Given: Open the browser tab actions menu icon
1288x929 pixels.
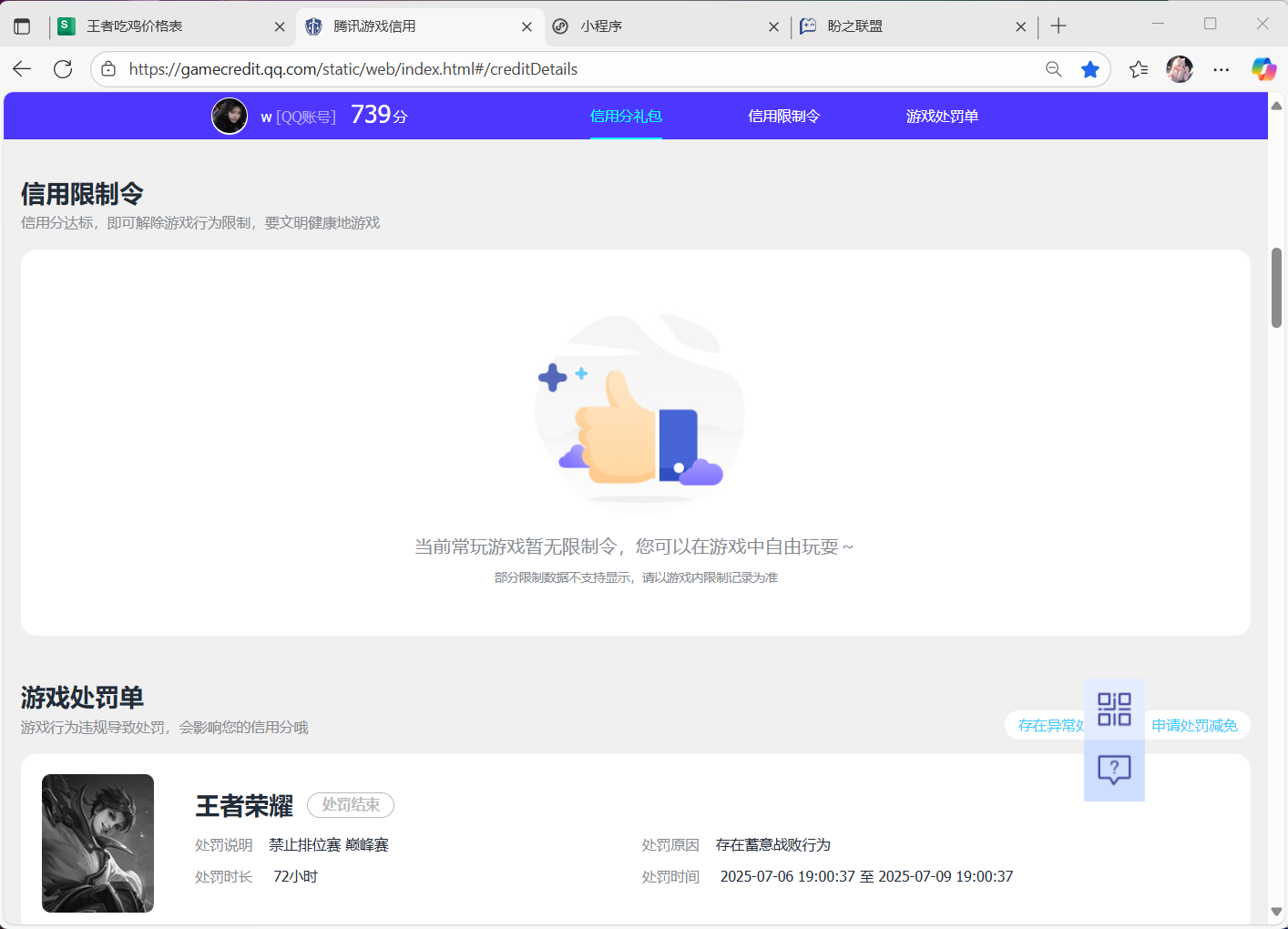Looking at the screenshot, I should click(x=22, y=26).
